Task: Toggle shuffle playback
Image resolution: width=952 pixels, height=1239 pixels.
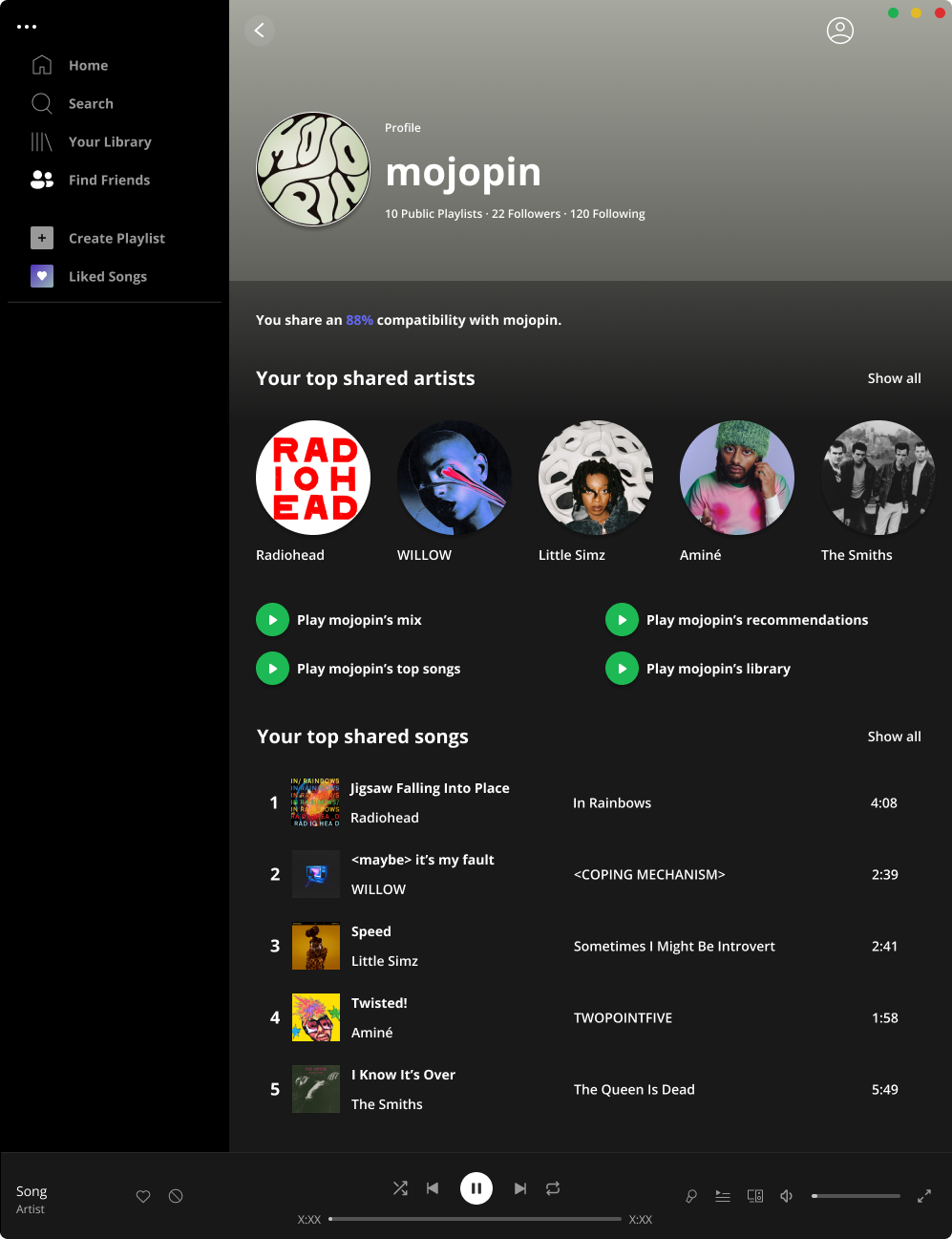Action: click(400, 1188)
